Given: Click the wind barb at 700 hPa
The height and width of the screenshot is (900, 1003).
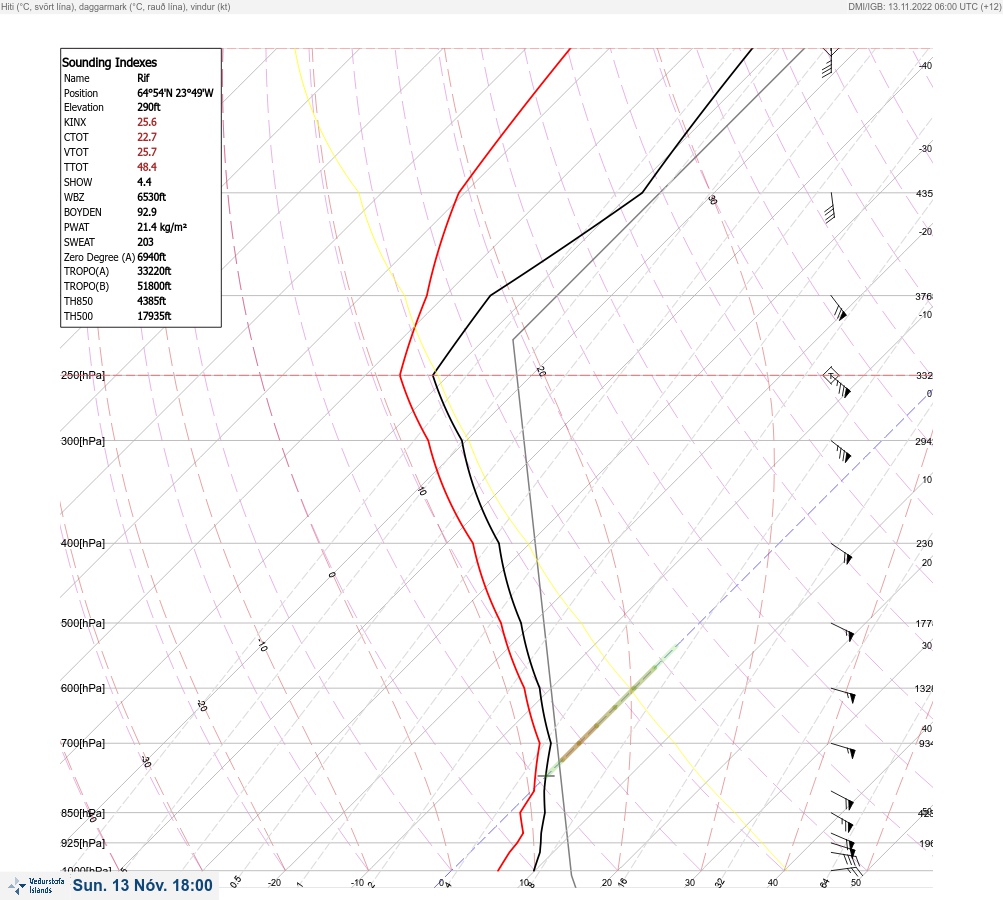Looking at the screenshot, I should pos(843,750).
